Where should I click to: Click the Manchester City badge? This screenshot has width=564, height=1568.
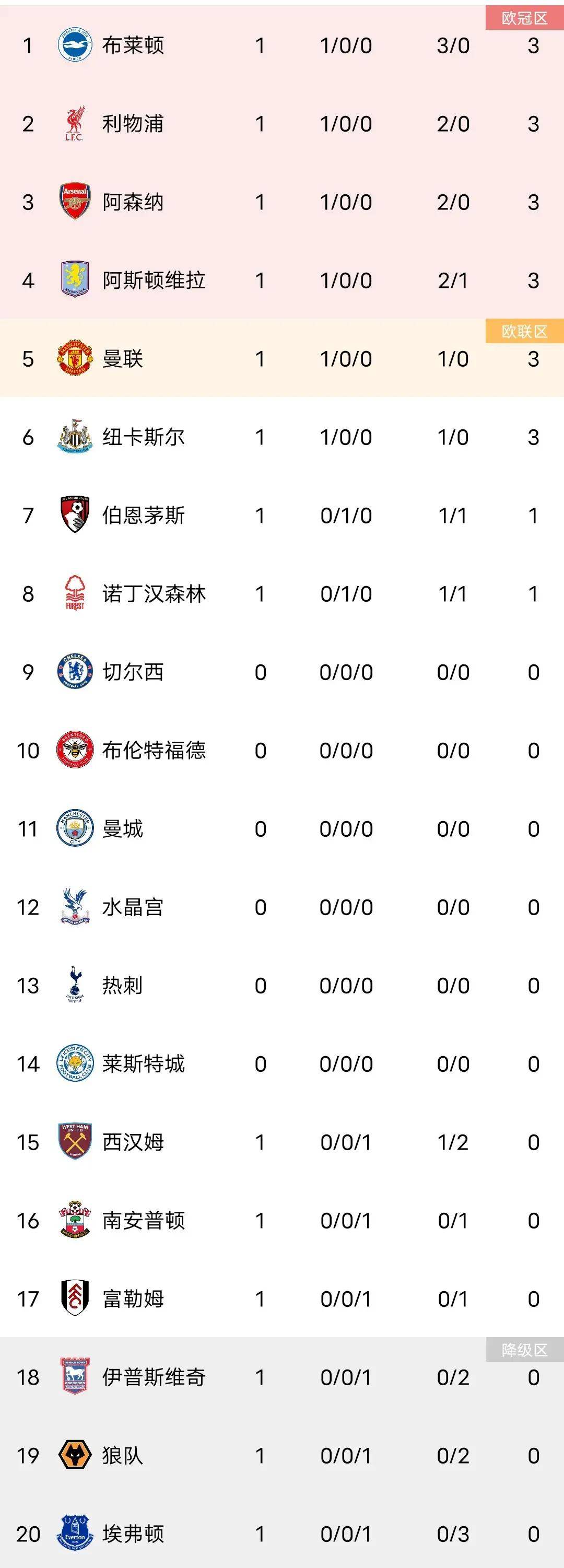click(75, 828)
